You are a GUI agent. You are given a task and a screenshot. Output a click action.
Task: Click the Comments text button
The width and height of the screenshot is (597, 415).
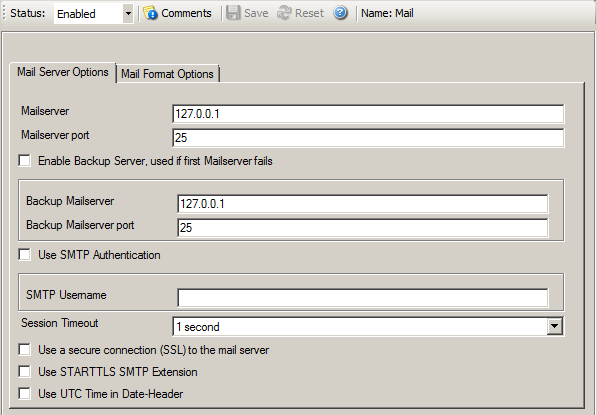(186, 13)
